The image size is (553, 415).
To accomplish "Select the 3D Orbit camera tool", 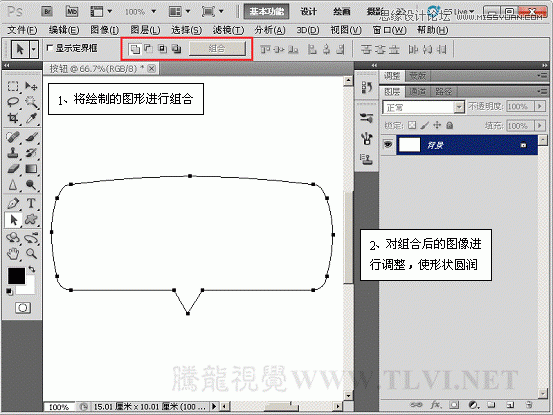I will click(x=31, y=238).
